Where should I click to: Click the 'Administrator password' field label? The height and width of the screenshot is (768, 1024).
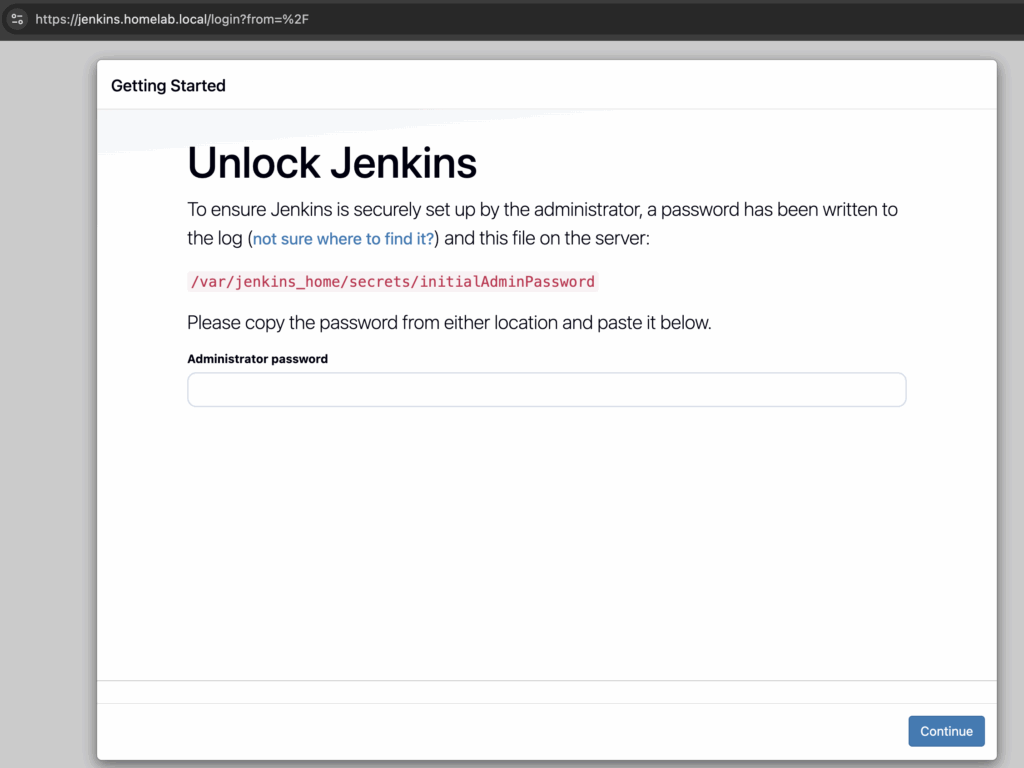[x=257, y=359]
